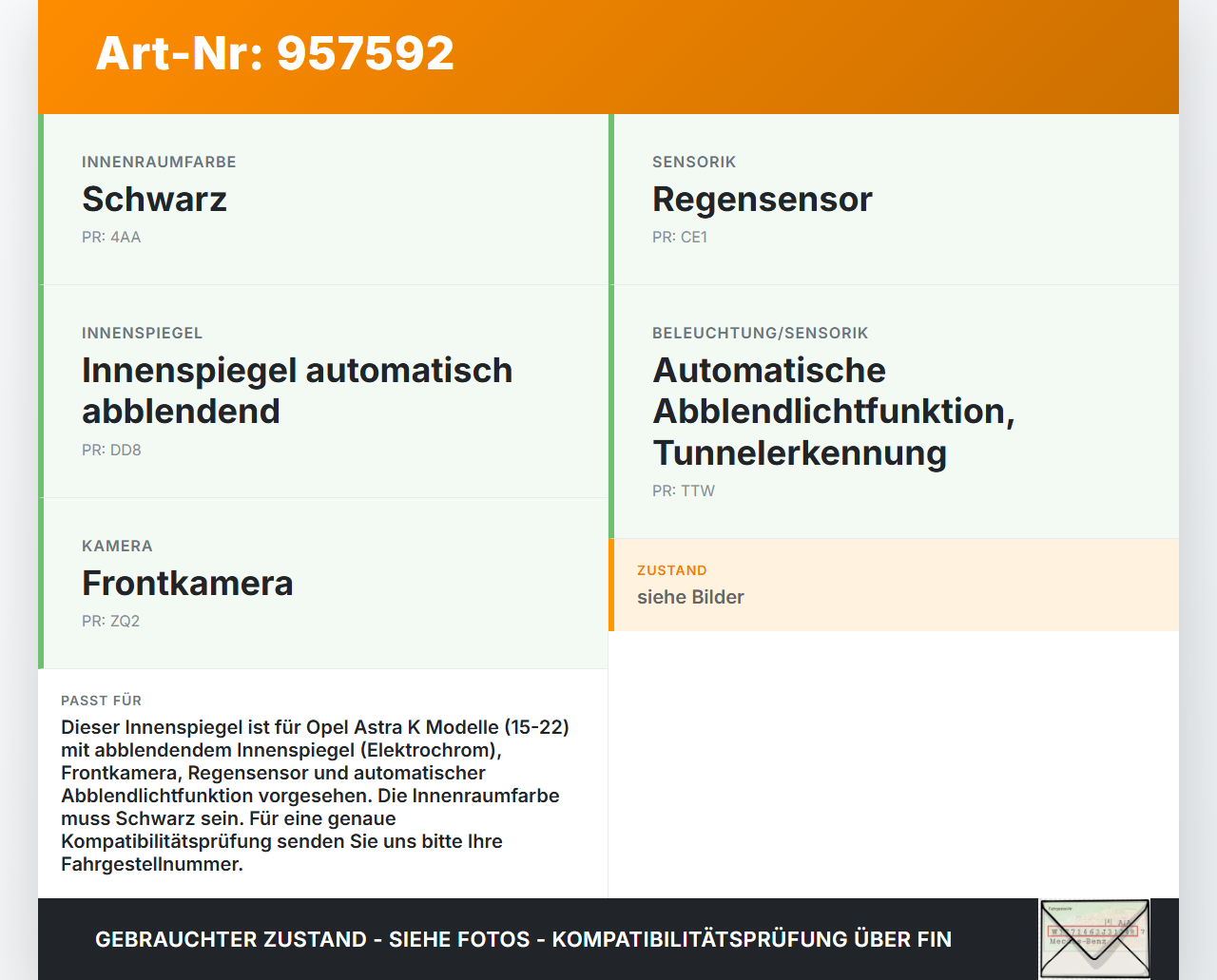Select the Automatische Abblendlichtfunktion Tunnelerkennung card
This screenshot has width=1217, height=980.
(894, 411)
